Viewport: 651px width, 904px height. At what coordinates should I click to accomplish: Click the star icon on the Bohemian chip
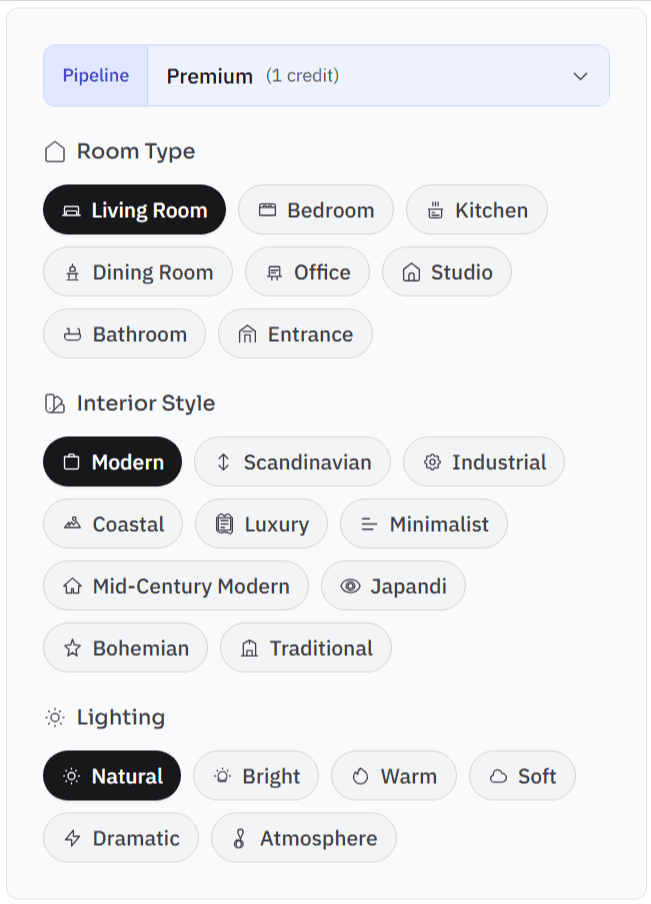[x=71, y=648]
